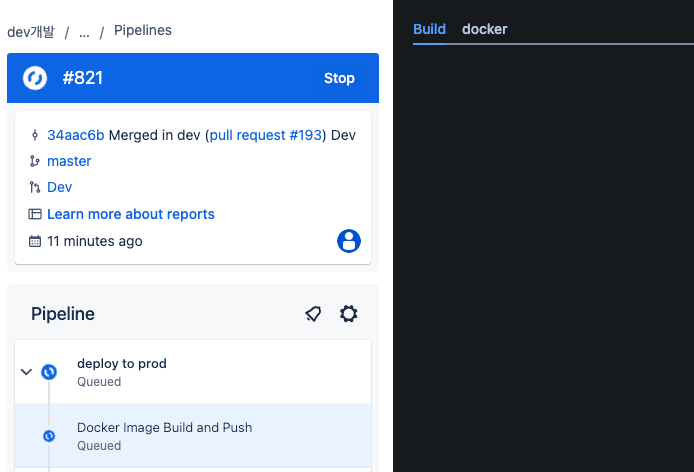Switch to the Build tab
This screenshot has height=472, width=694.
tap(429, 29)
